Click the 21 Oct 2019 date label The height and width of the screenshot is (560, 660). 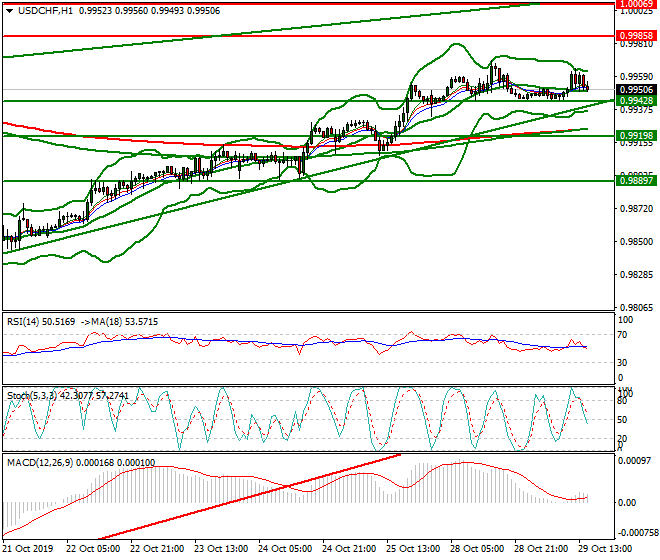click(27, 549)
